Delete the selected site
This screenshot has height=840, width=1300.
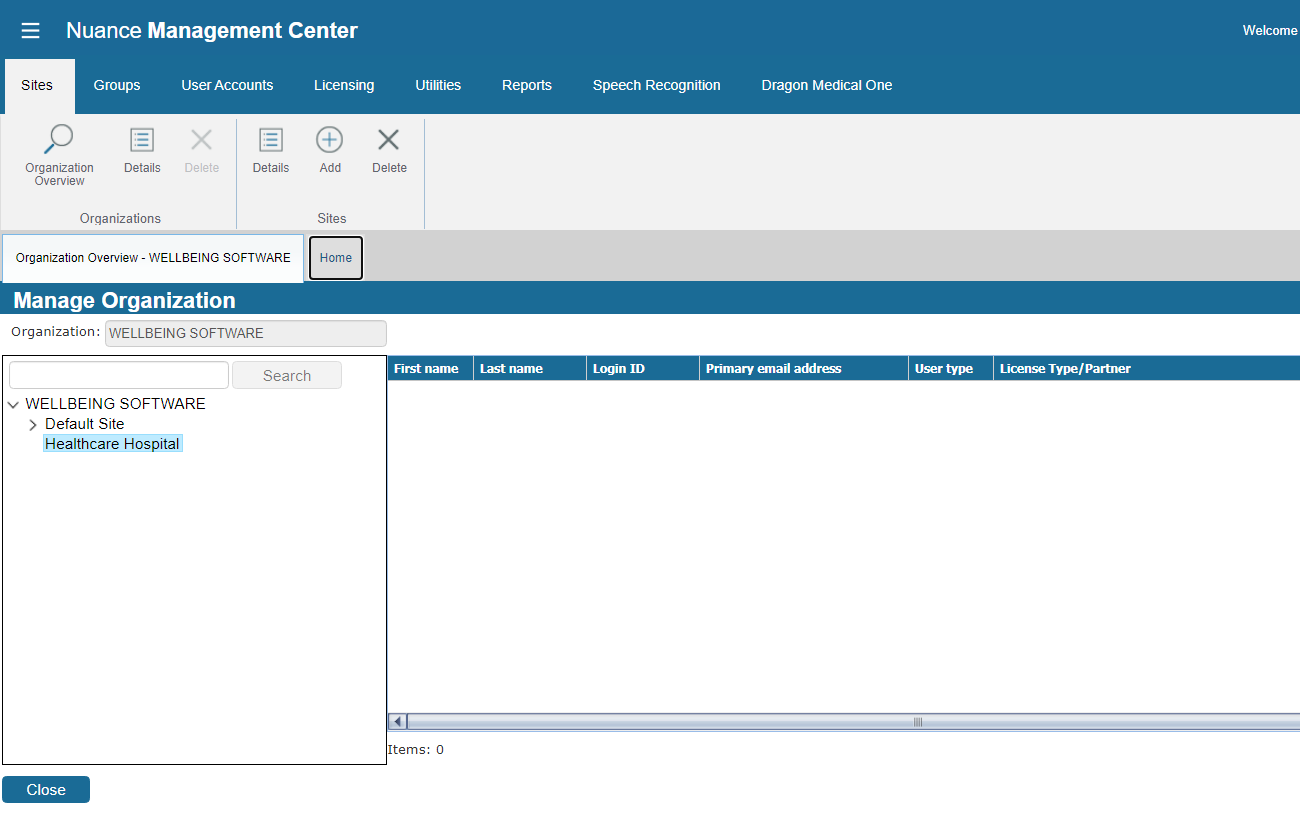tap(389, 151)
